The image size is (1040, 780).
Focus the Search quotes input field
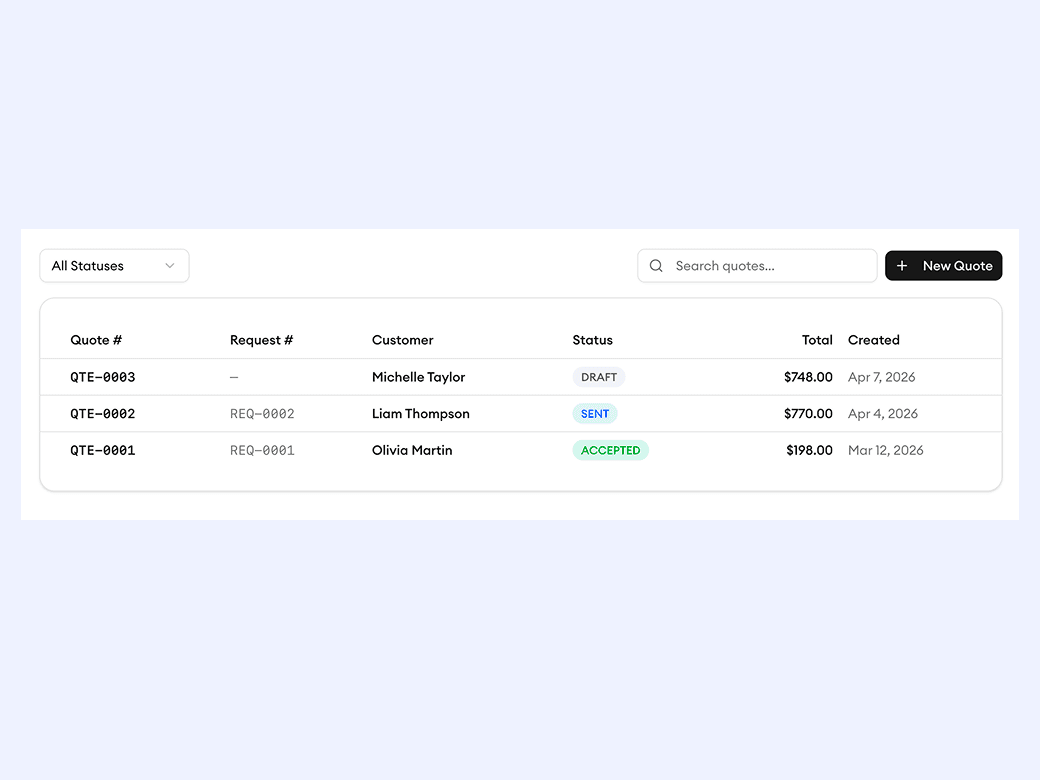pyautogui.click(x=770, y=266)
